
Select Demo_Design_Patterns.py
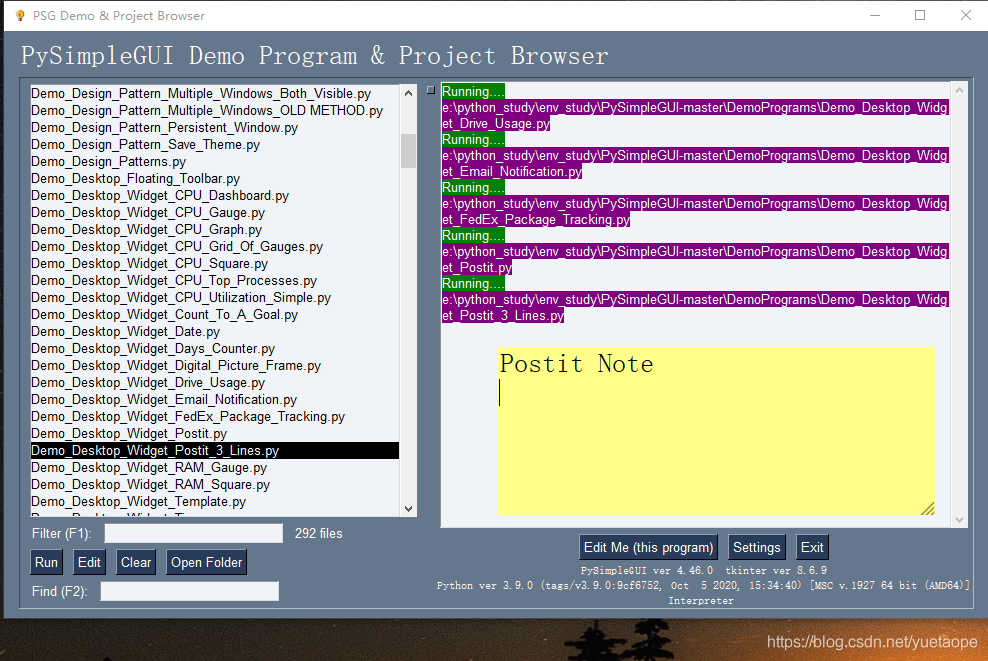(215, 161)
